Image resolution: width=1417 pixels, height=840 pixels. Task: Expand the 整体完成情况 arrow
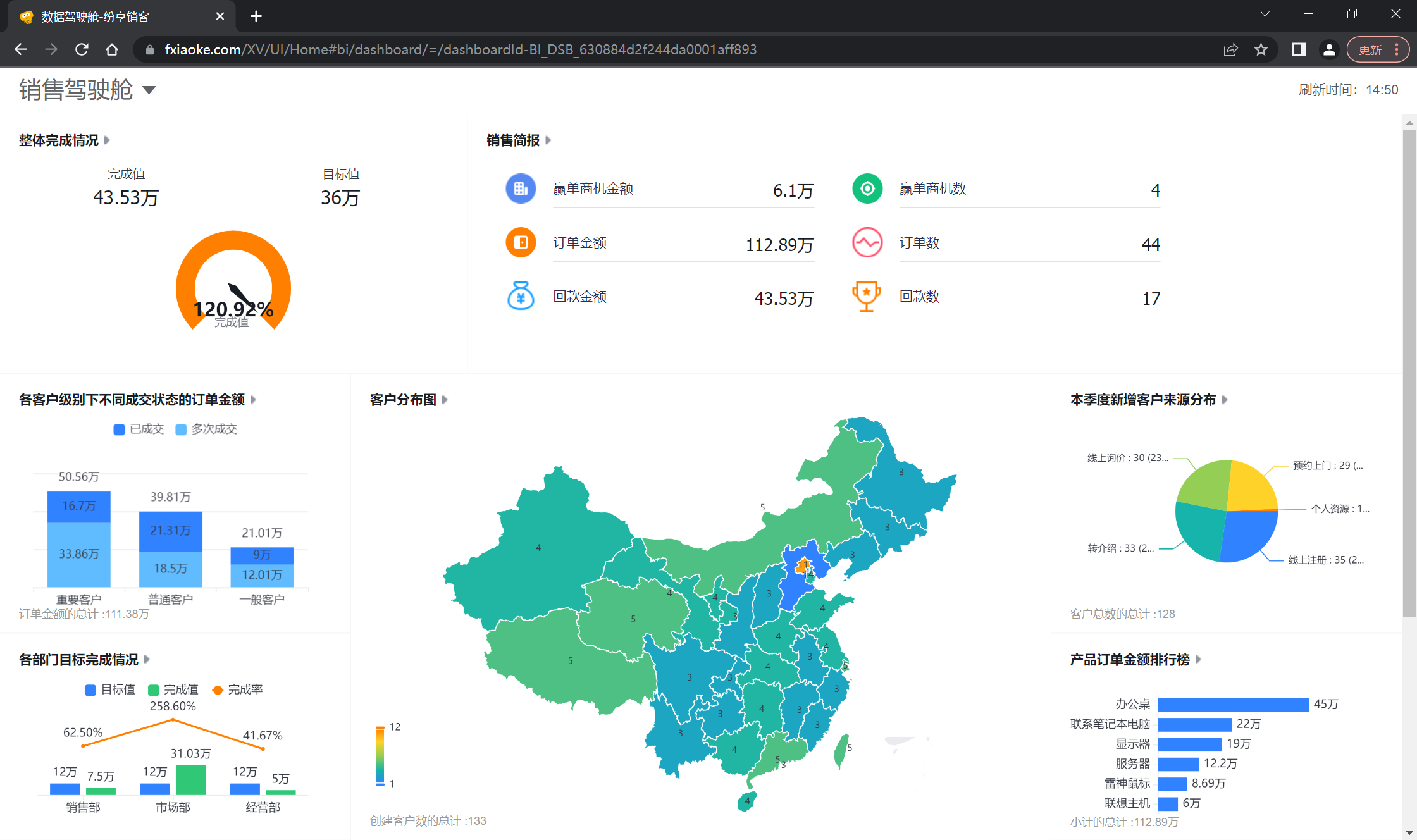click(107, 140)
